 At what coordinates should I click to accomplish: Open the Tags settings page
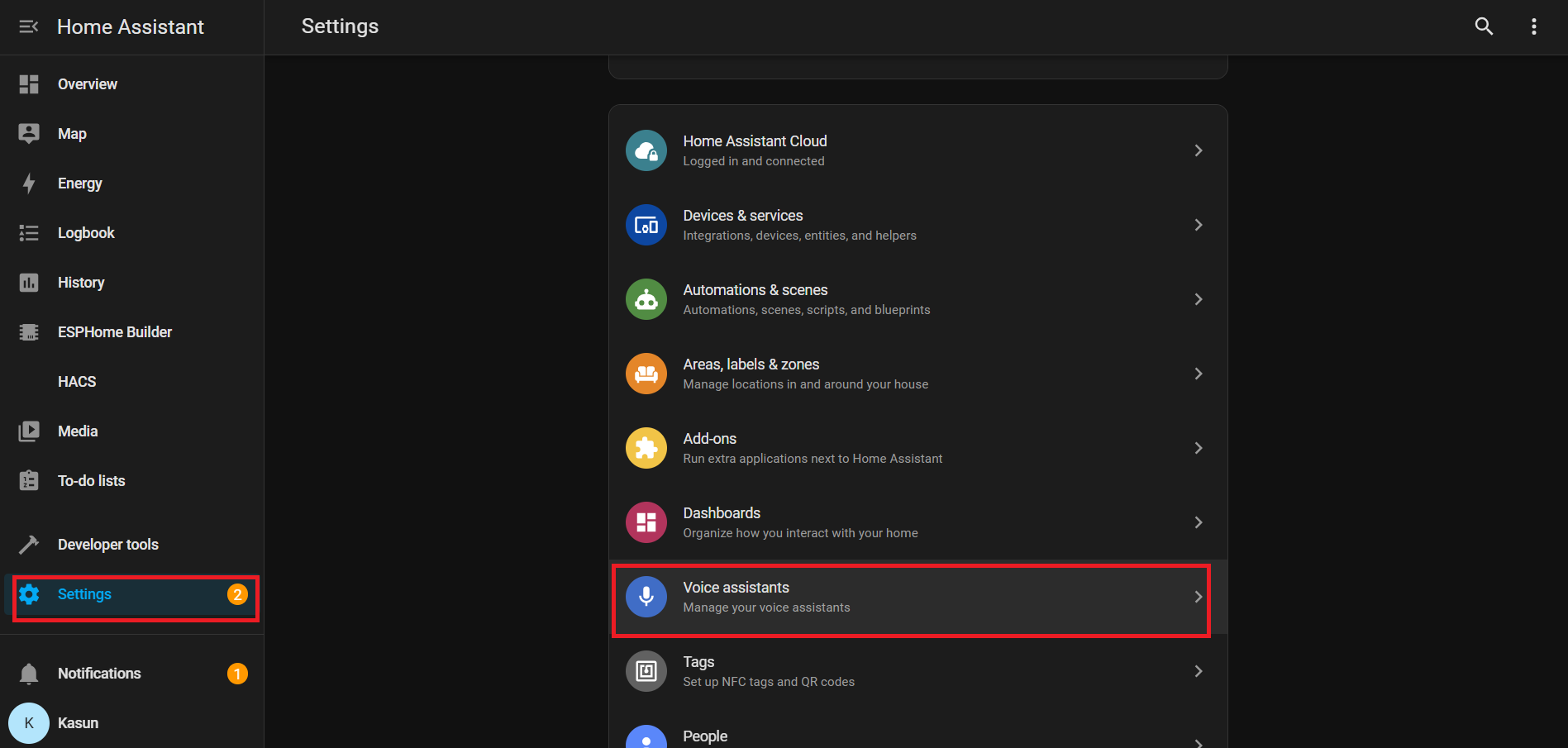pos(917,671)
